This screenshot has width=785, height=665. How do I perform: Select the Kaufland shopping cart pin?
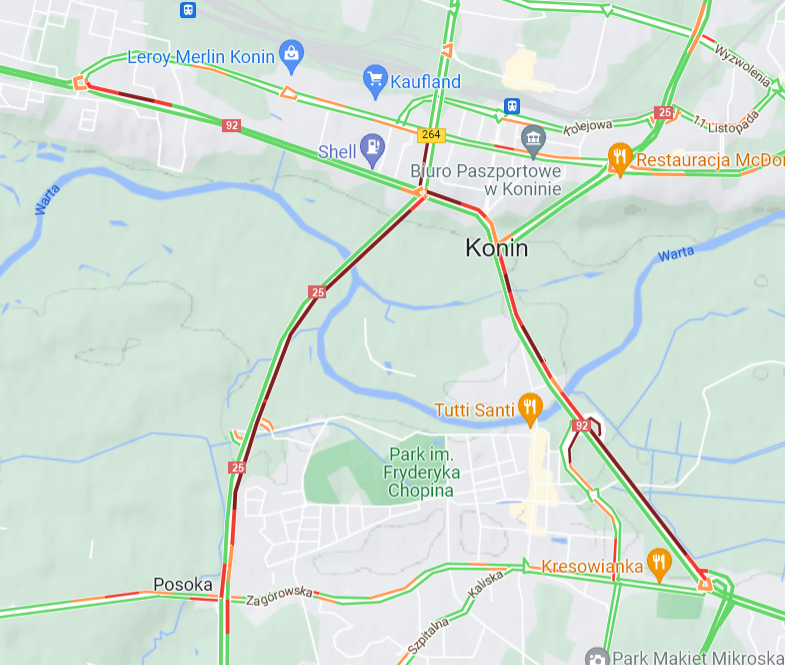(375, 81)
